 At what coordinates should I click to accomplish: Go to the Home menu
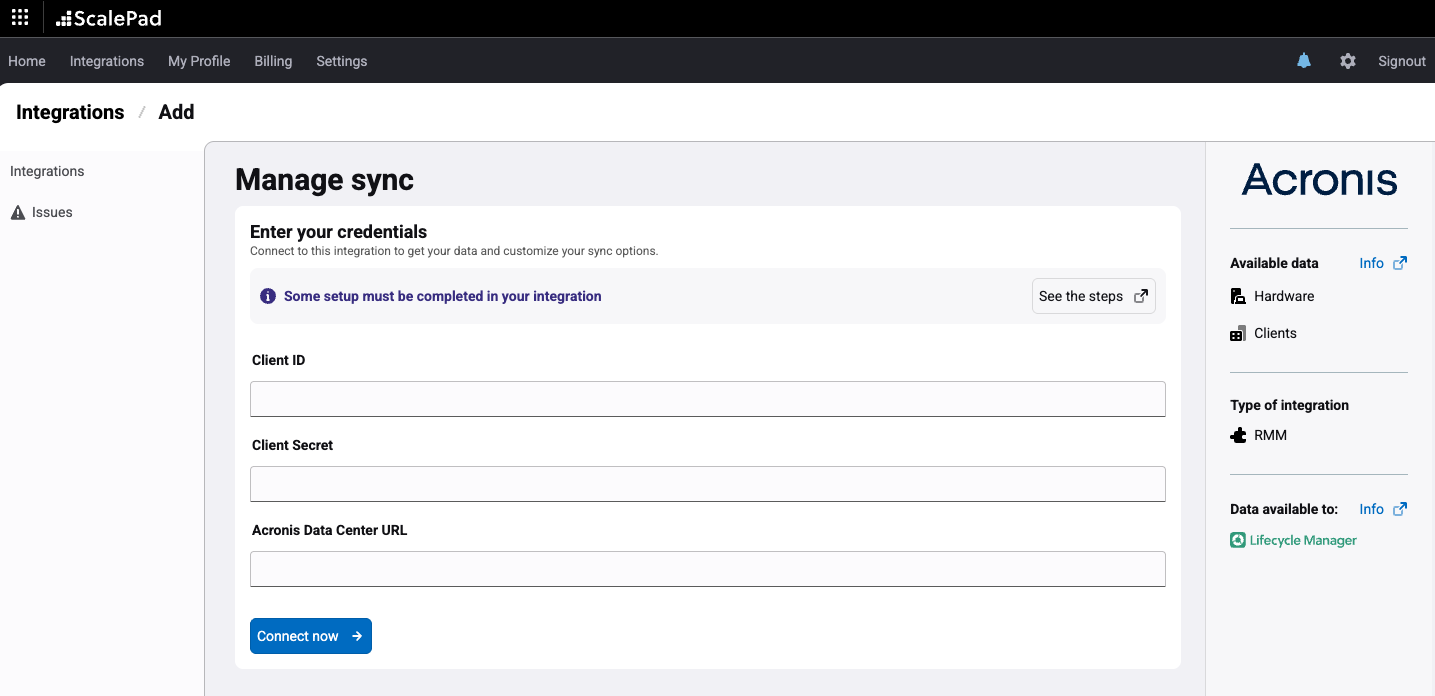27,61
